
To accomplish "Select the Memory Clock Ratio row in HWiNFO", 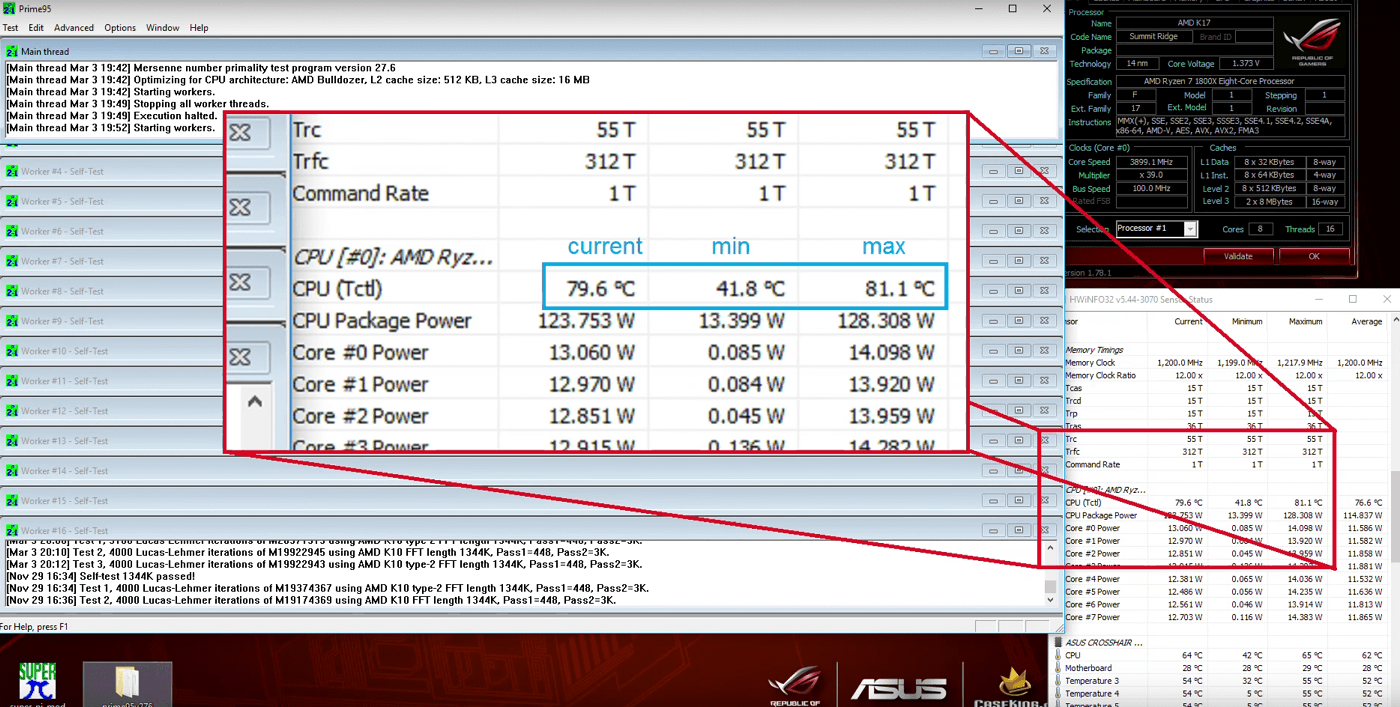I will (x=1225, y=375).
